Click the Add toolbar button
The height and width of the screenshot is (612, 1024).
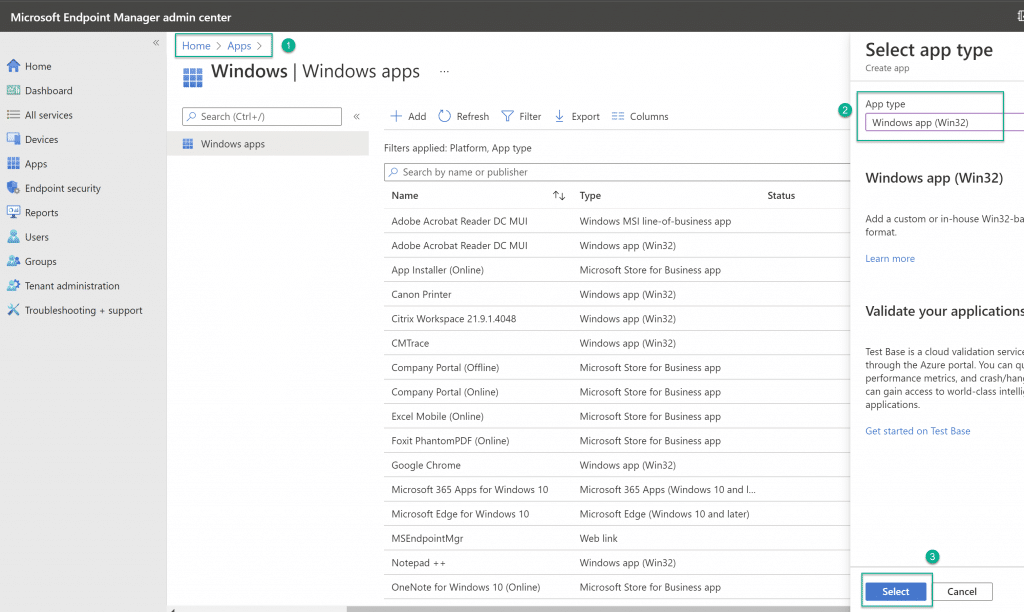(x=408, y=116)
